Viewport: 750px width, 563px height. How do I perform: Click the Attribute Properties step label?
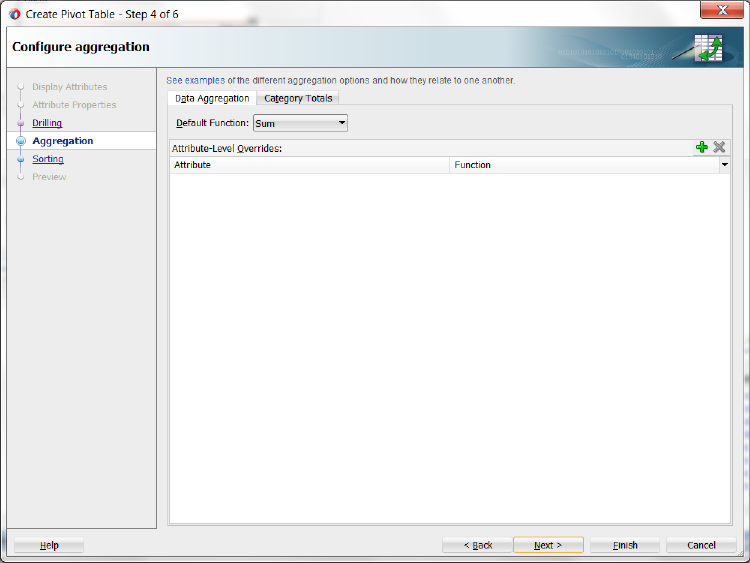point(74,105)
